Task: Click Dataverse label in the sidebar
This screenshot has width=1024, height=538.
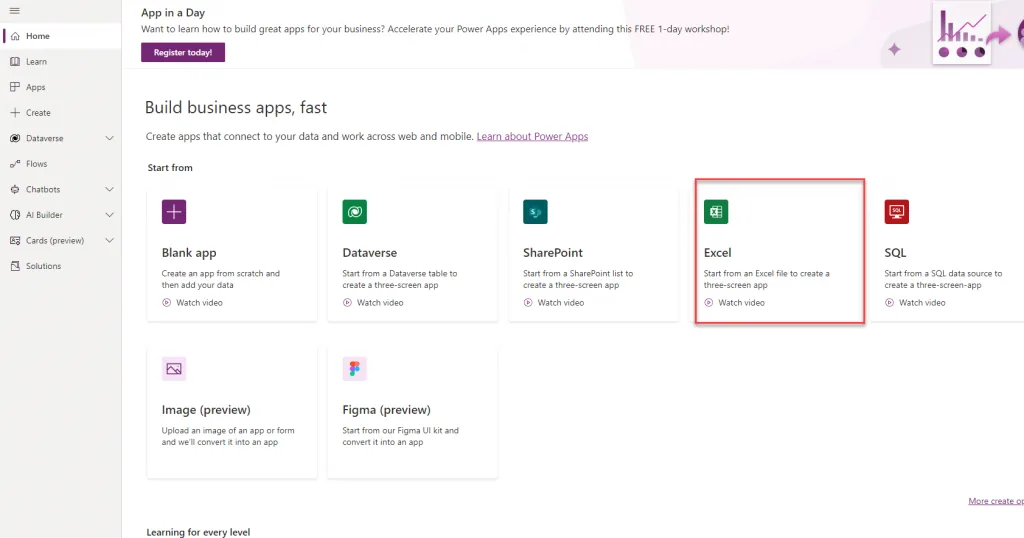Action: (x=44, y=138)
